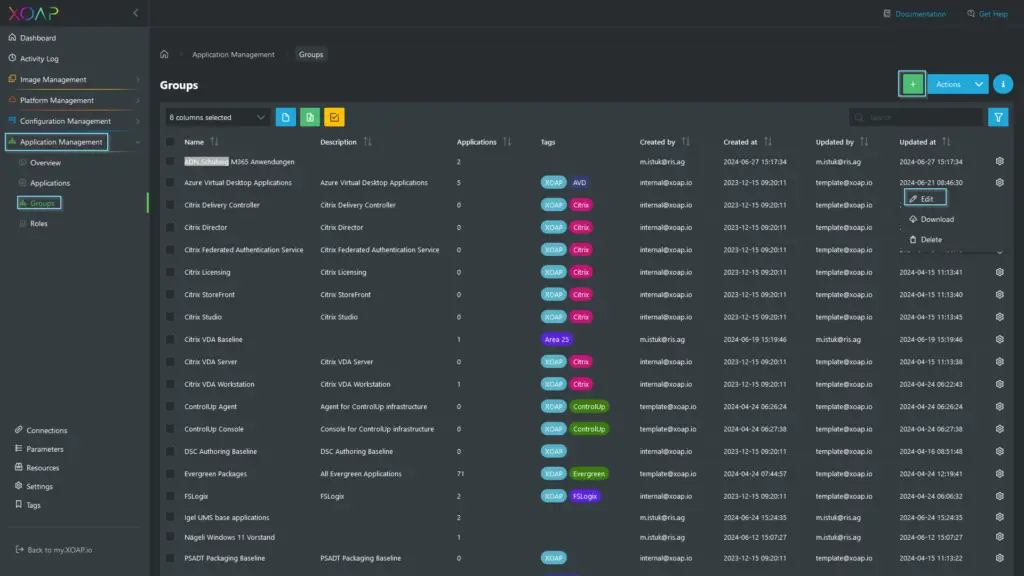Image resolution: width=1024 pixels, height=576 pixels.
Task: Click the Search input field
Action: (916, 118)
